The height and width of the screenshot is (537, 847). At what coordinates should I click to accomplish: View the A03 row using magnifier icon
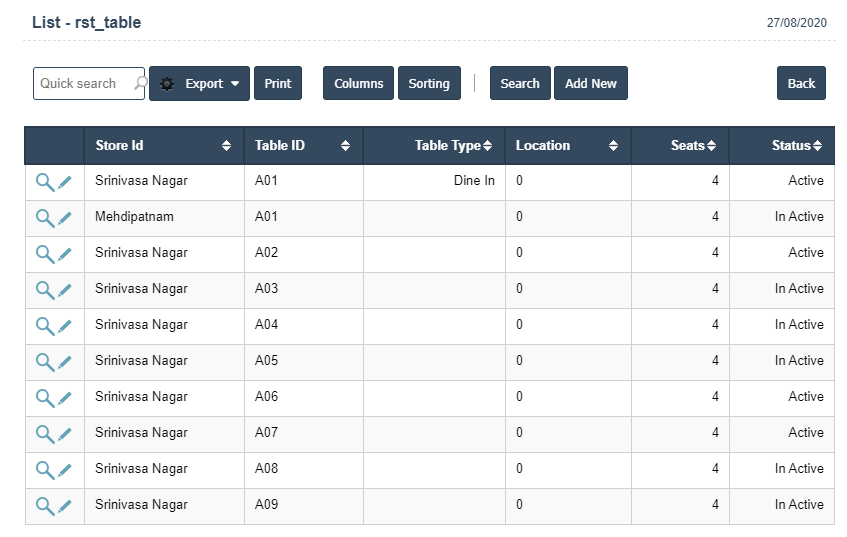(x=44, y=290)
